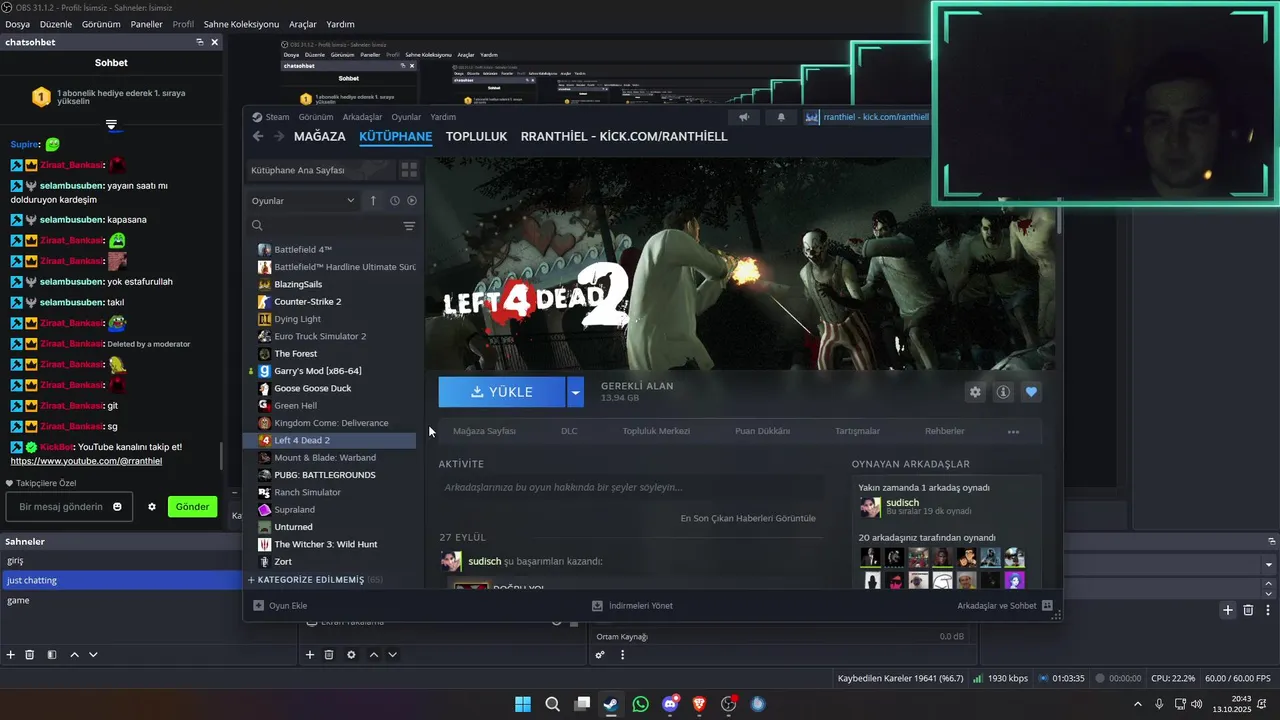1280x720 pixels.
Task: Show more game page tabs via ellipsis
Action: (x=1013, y=432)
